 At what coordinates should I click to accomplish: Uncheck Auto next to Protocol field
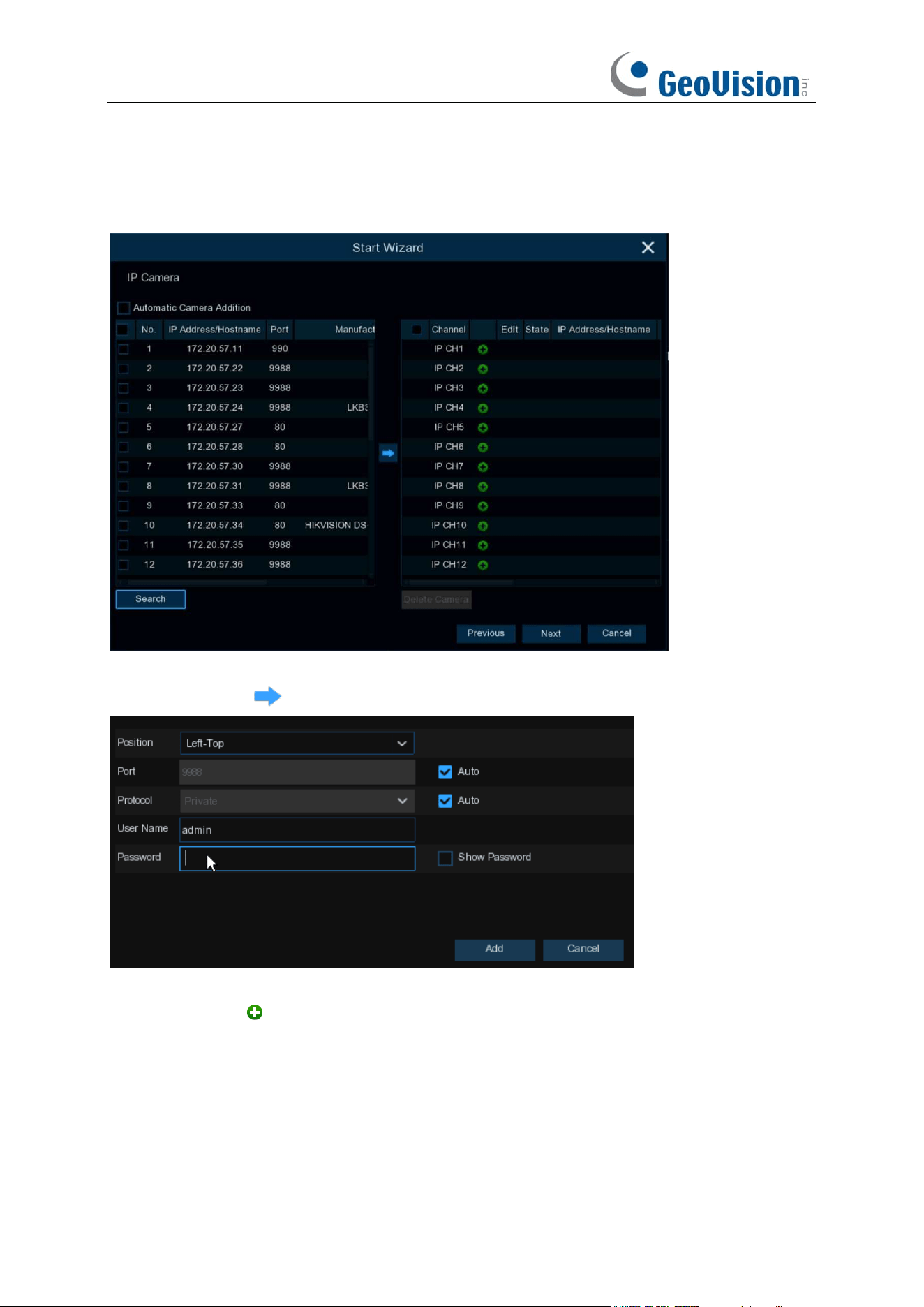445,801
